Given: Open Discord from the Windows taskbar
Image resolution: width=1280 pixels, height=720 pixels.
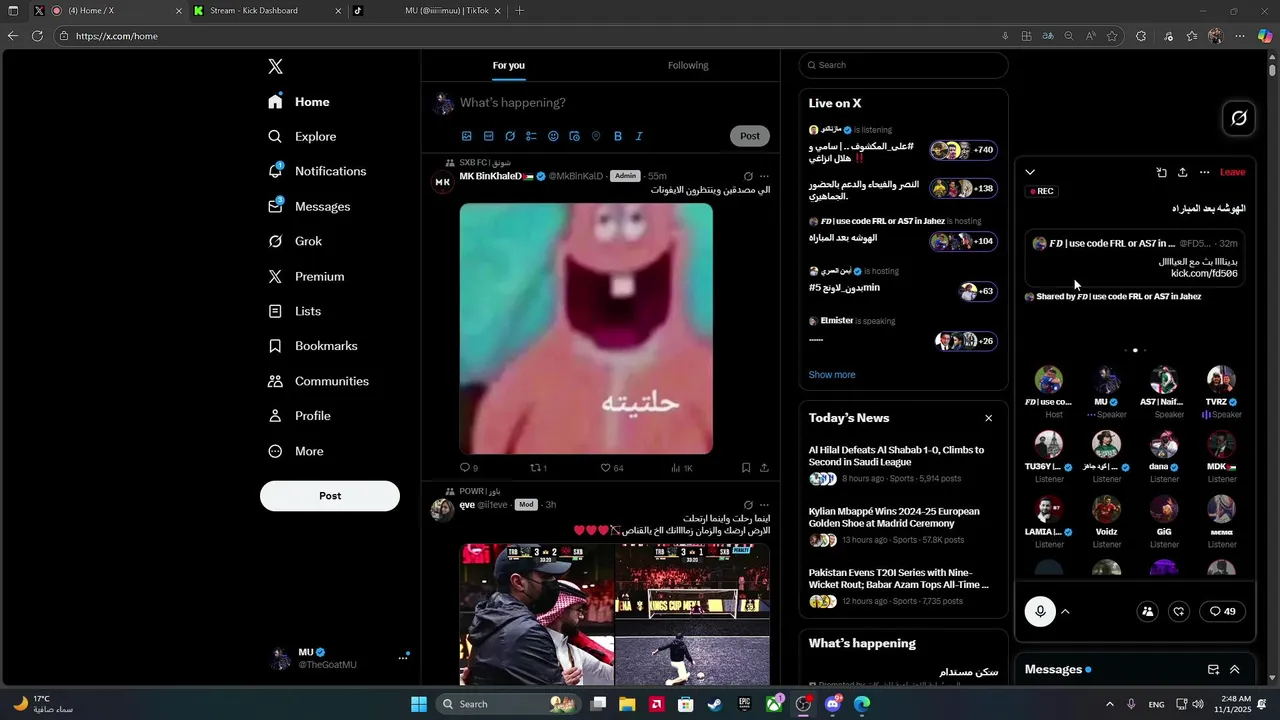Looking at the screenshot, I should coord(833,704).
